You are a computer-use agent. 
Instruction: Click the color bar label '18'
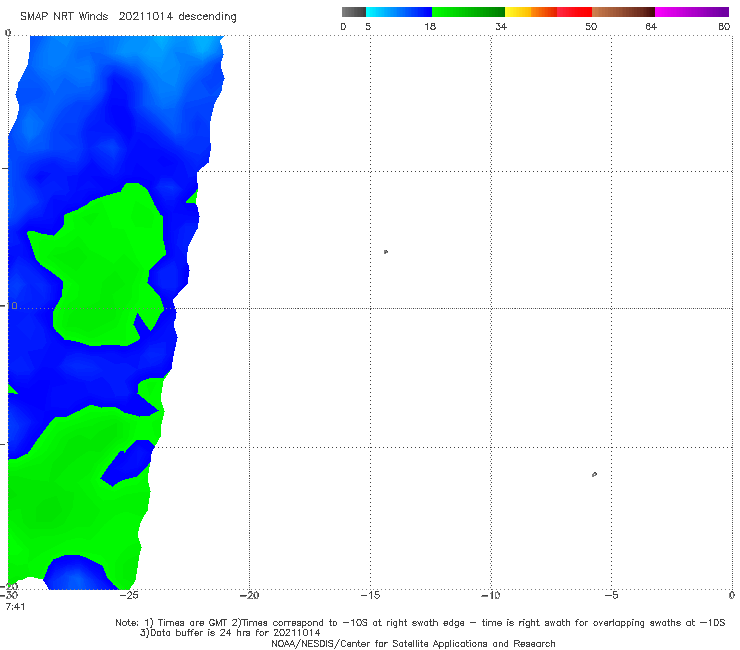point(430,27)
